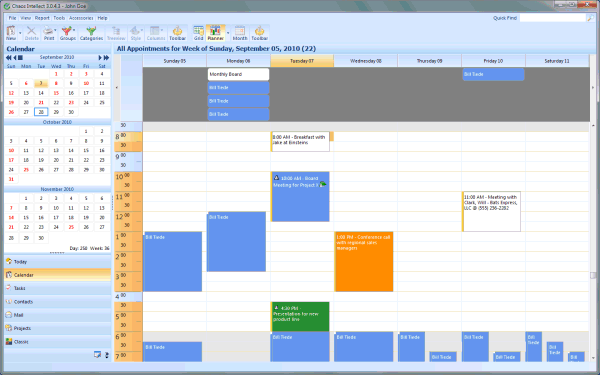Screen dimensions: 600x375
Task: Click the flag icon on Board Meeting appointment
Action: 323,184
